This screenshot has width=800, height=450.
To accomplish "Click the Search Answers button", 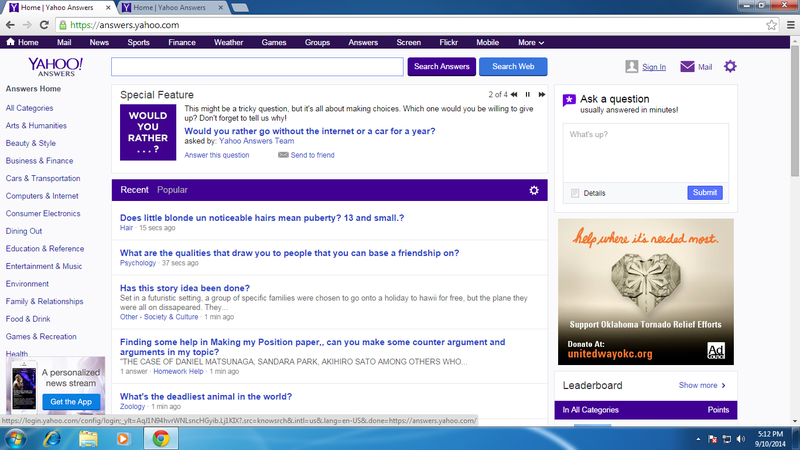I will (x=441, y=66).
